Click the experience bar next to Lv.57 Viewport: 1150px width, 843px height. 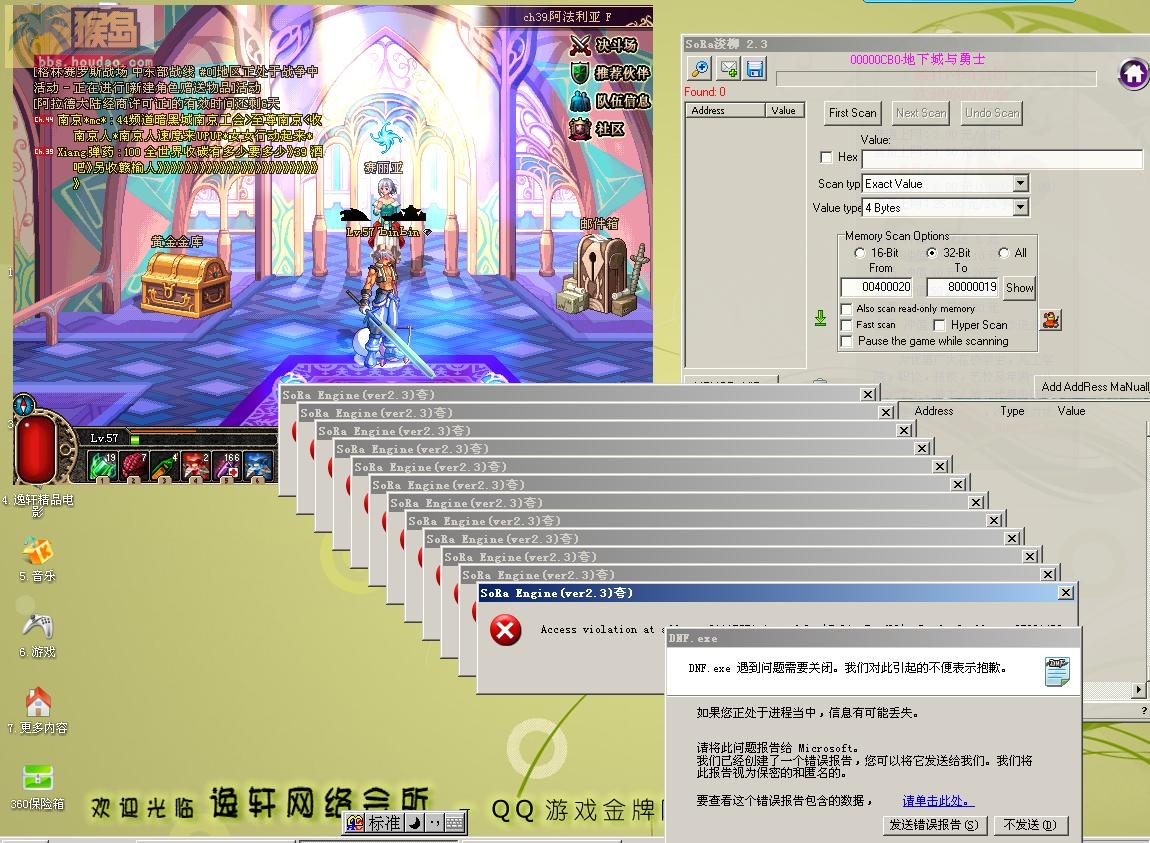pyautogui.click(x=203, y=439)
